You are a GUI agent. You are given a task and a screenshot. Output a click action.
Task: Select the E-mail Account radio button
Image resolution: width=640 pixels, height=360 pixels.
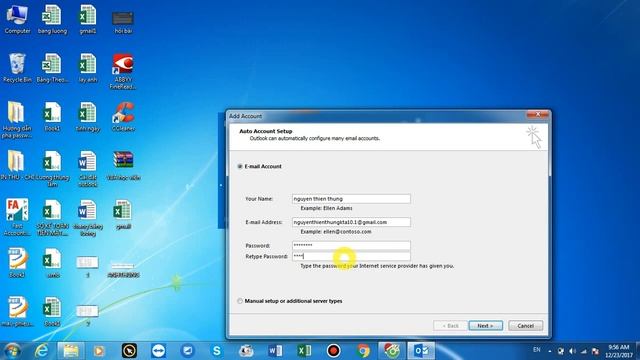click(x=240, y=167)
